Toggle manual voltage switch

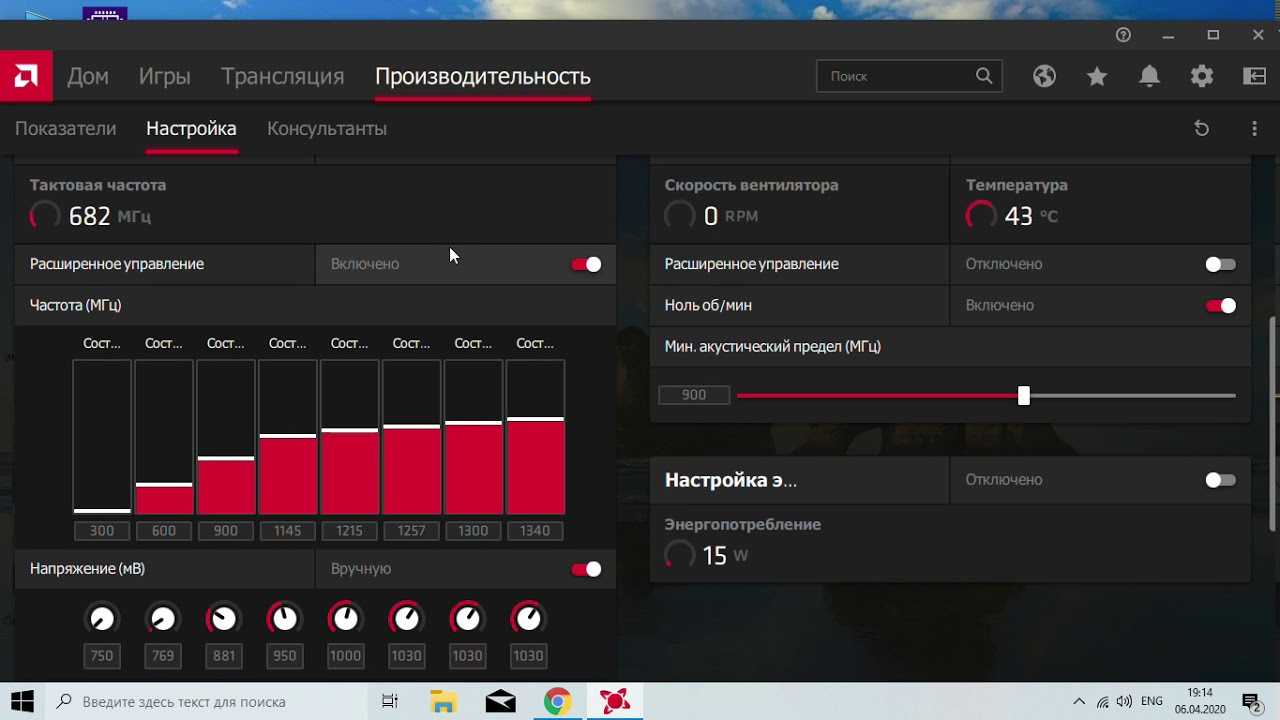pyautogui.click(x=586, y=569)
